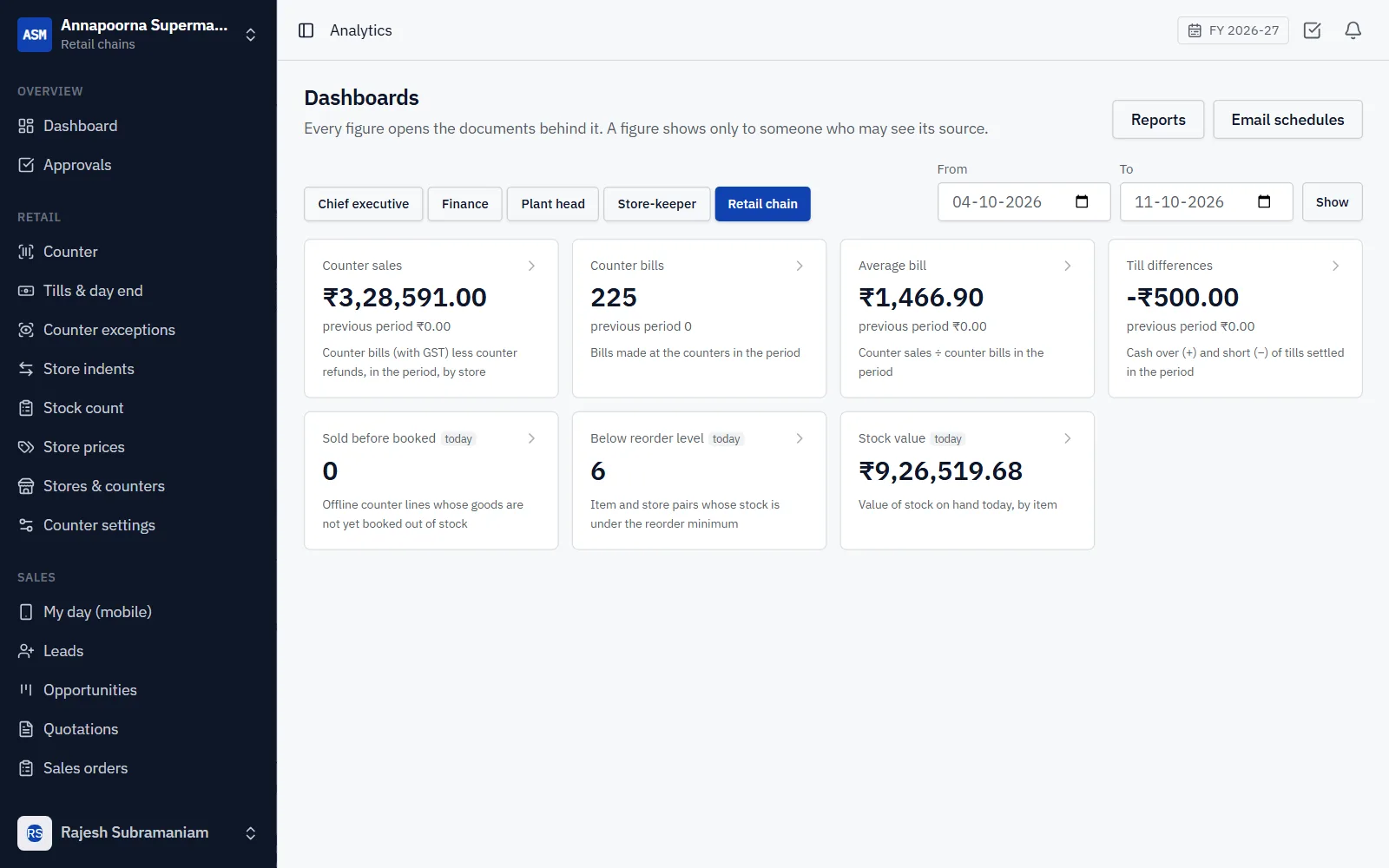The height and width of the screenshot is (868, 1389).
Task: Open the Reports button
Action: click(1158, 120)
